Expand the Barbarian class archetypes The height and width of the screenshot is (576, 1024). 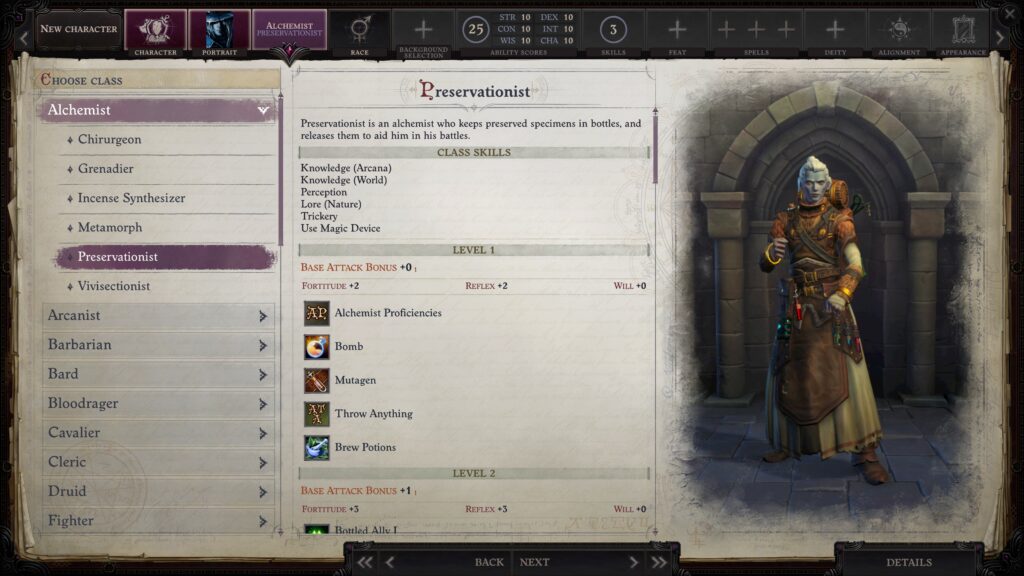[x=263, y=345]
